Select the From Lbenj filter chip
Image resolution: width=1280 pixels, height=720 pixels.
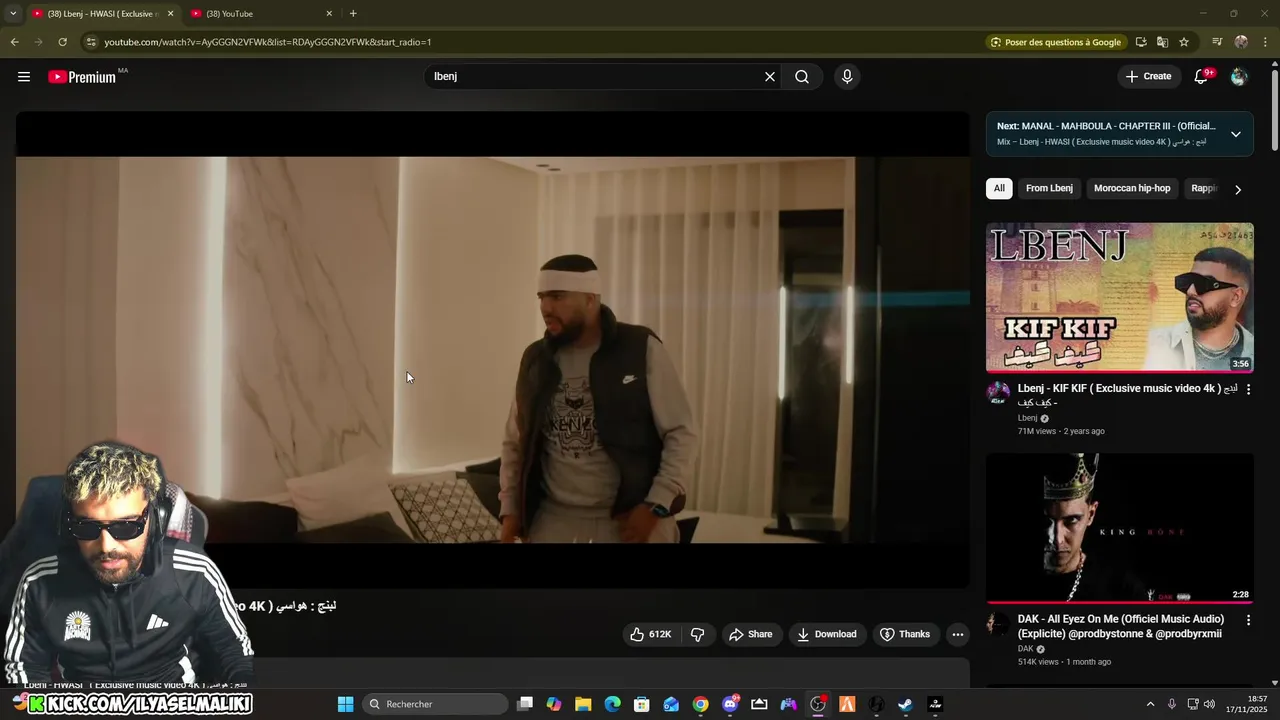pos(1049,188)
